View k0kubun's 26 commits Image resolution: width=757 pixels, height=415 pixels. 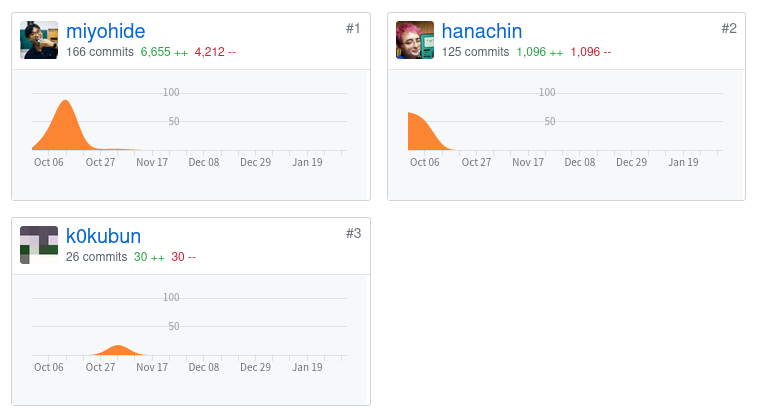(x=97, y=257)
